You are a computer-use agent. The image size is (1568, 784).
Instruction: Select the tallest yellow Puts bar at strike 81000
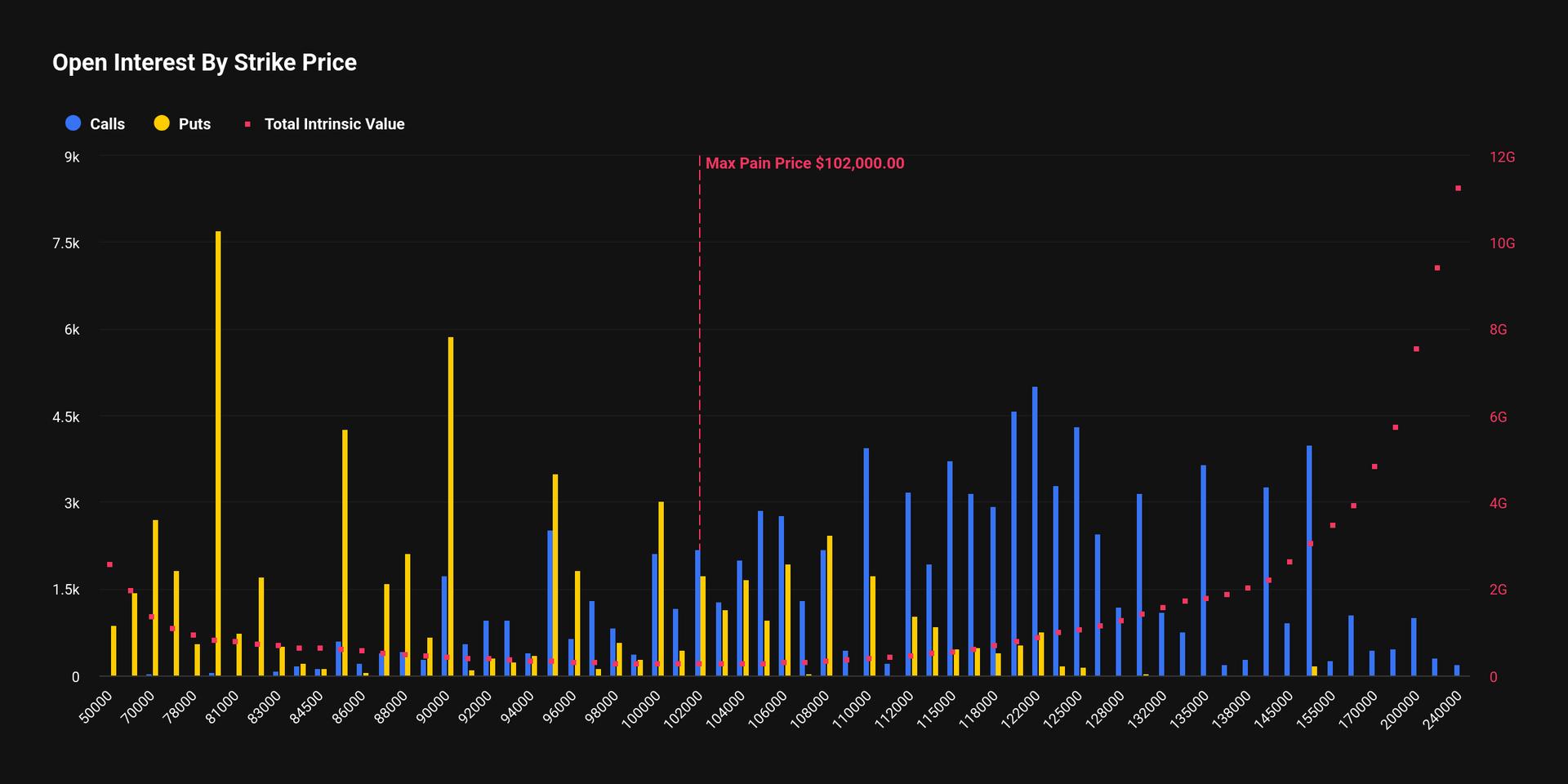218,449
